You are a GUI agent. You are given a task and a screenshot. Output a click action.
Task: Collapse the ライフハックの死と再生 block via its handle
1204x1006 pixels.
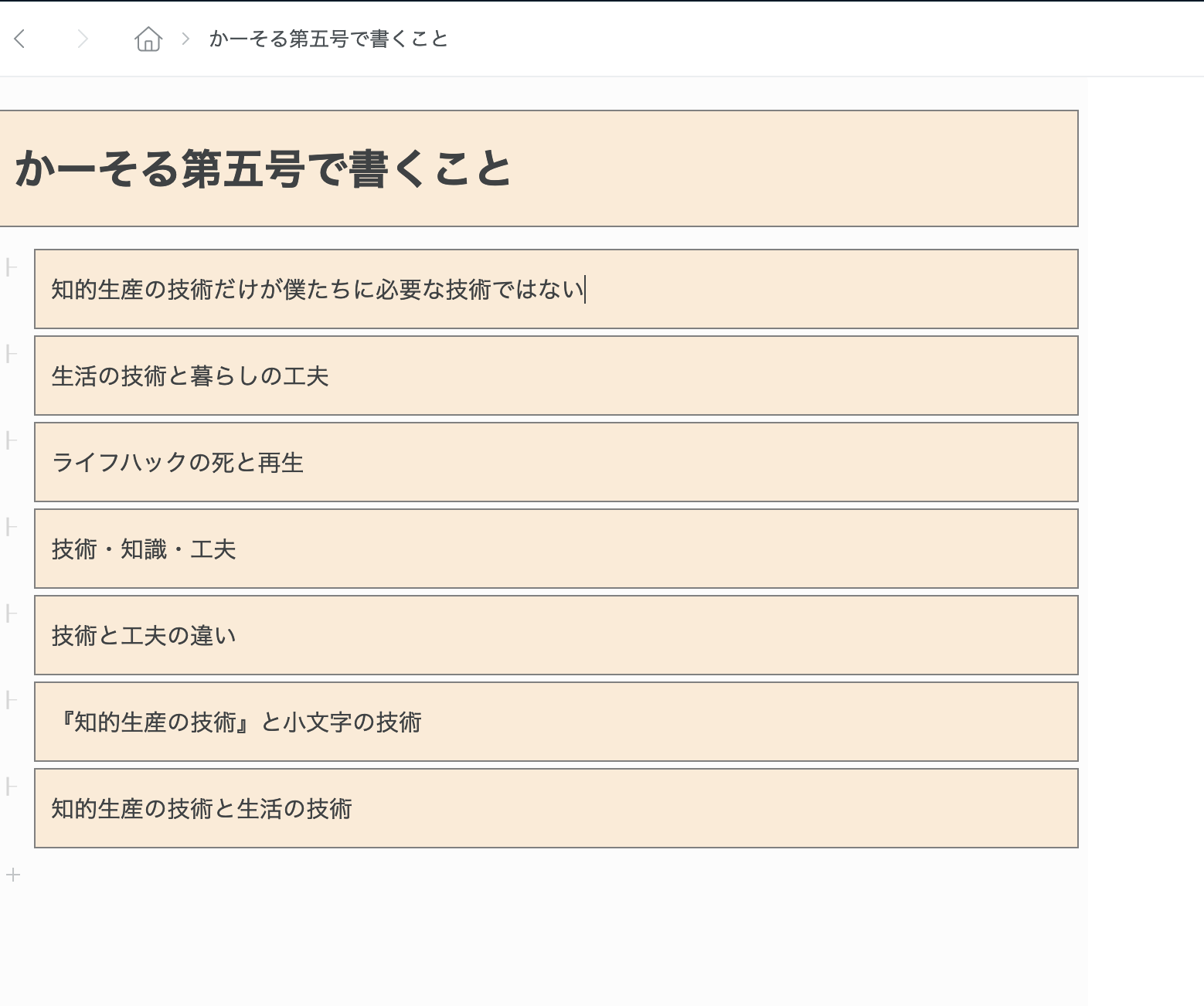point(10,441)
